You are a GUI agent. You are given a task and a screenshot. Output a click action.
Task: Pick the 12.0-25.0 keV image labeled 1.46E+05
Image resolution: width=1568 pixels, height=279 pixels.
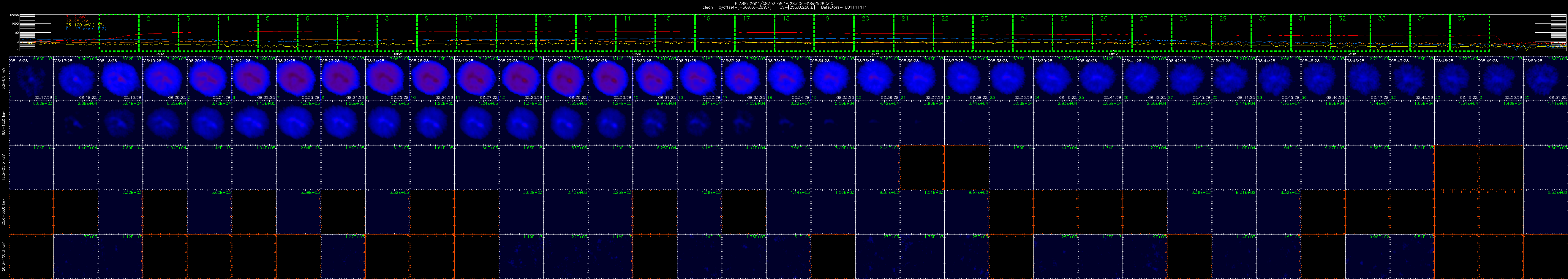209,167
